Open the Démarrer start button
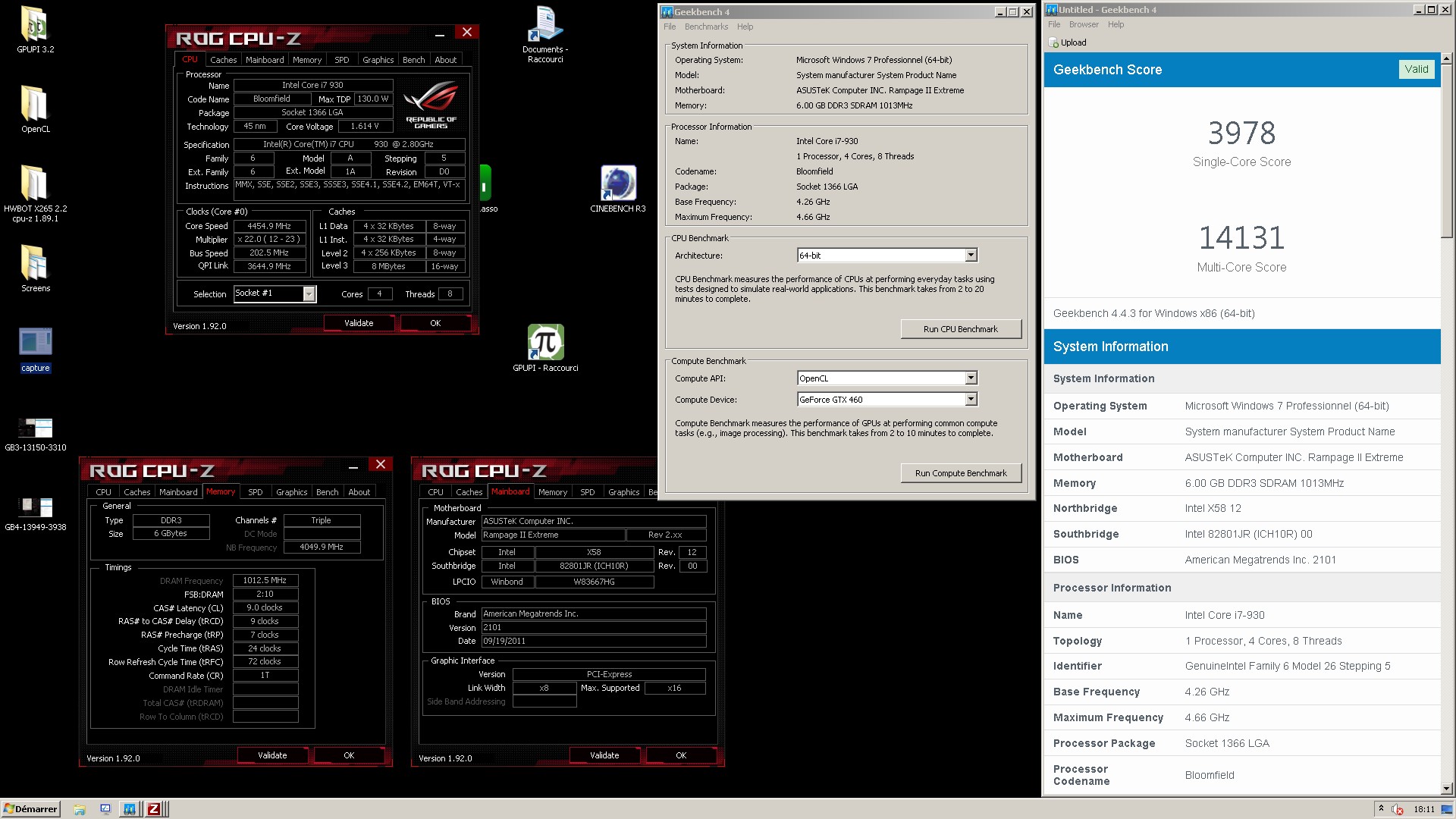The height and width of the screenshot is (819, 1456). 30,809
